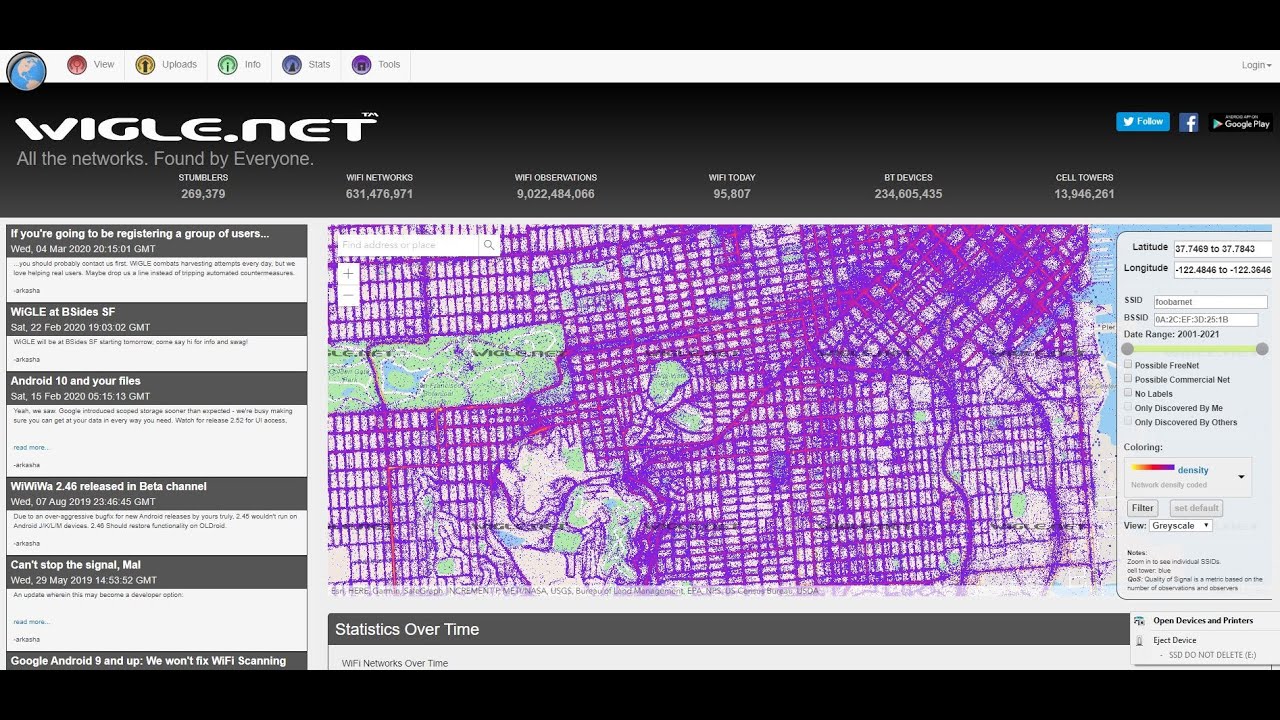Open the WiGLE at BSides SF post title
This screenshot has height=720, width=1280.
tap(63, 312)
